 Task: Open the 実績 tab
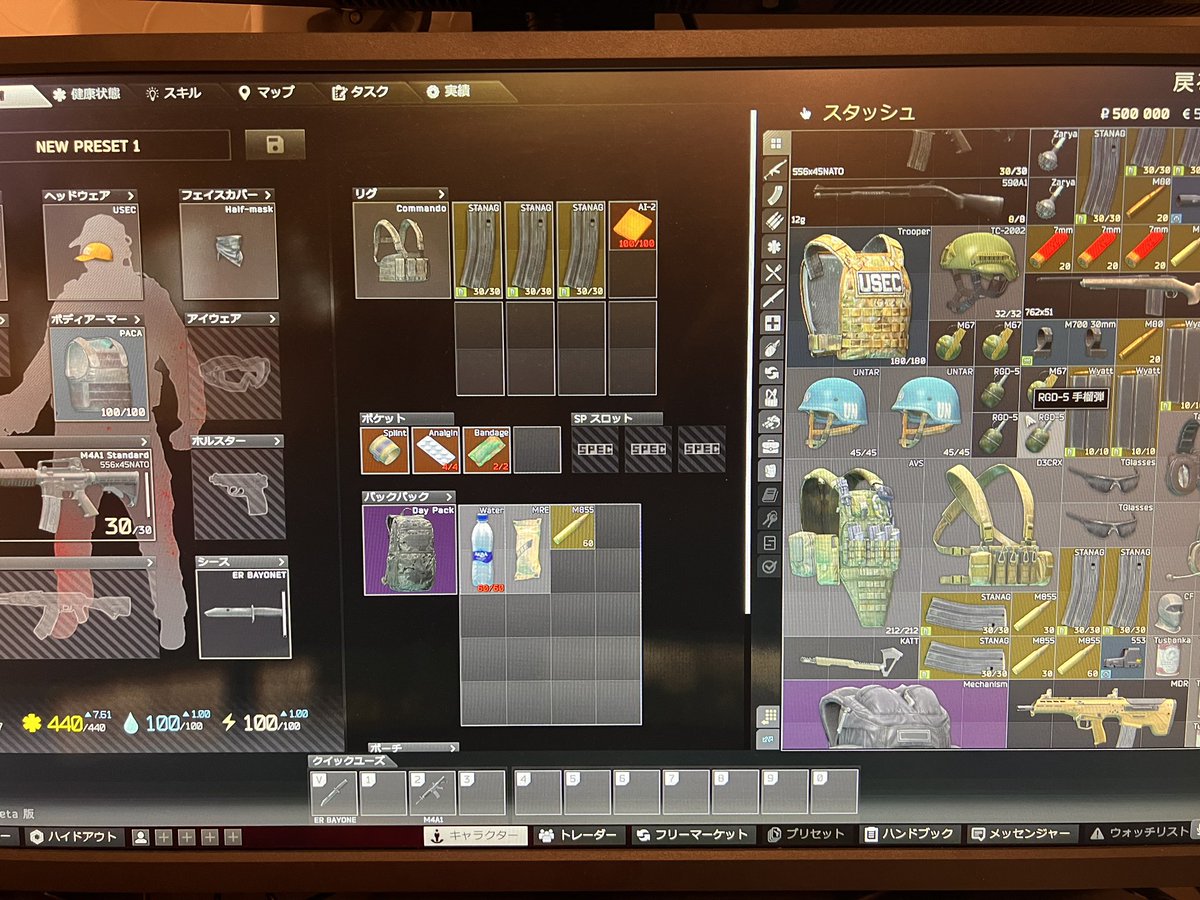coord(448,91)
